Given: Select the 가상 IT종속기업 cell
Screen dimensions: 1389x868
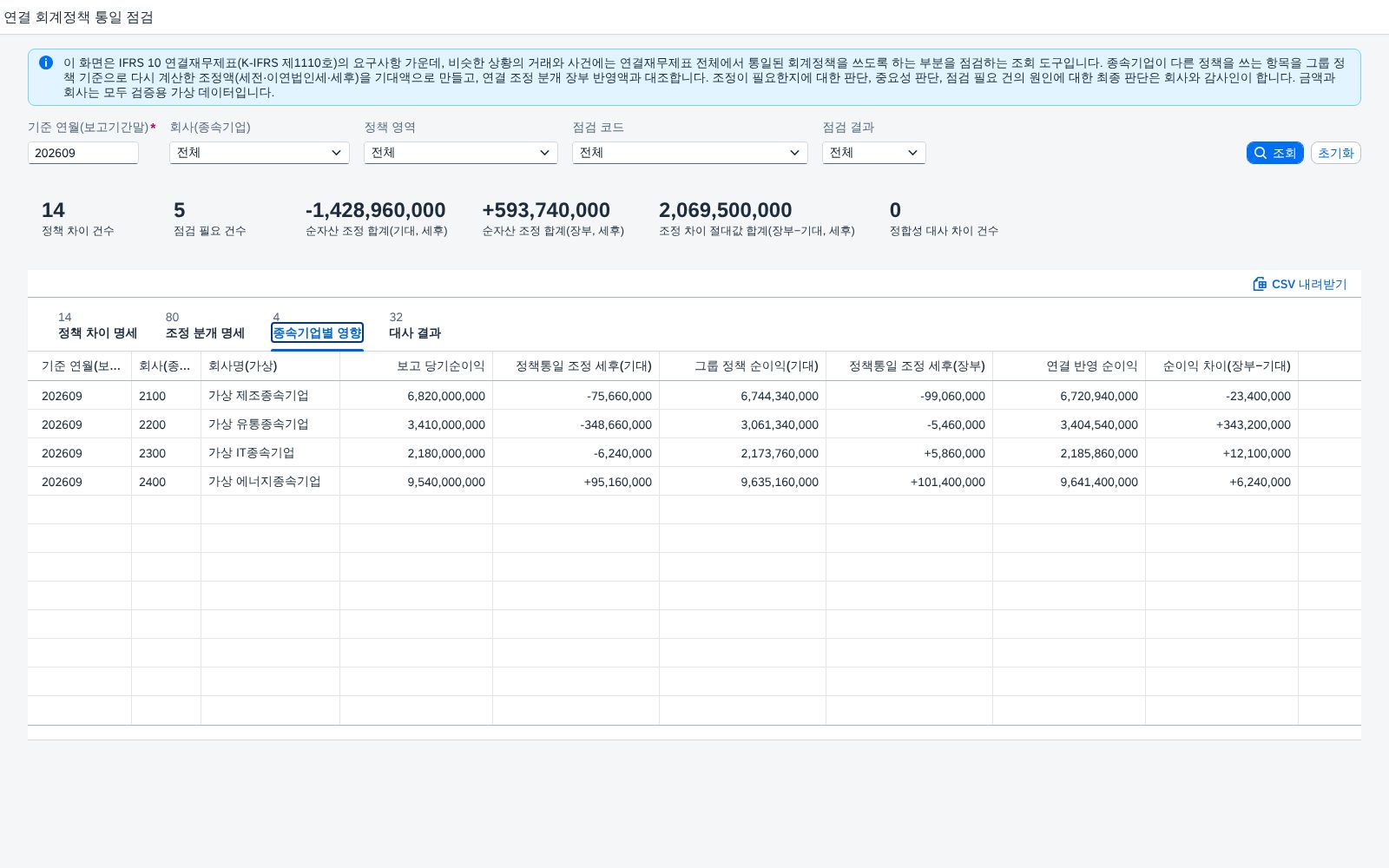Looking at the screenshot, I should (x=271, y=453).
